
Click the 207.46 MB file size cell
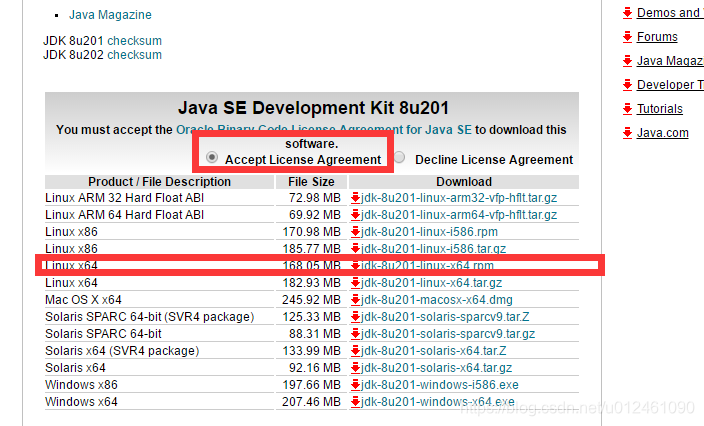(311, 402)
